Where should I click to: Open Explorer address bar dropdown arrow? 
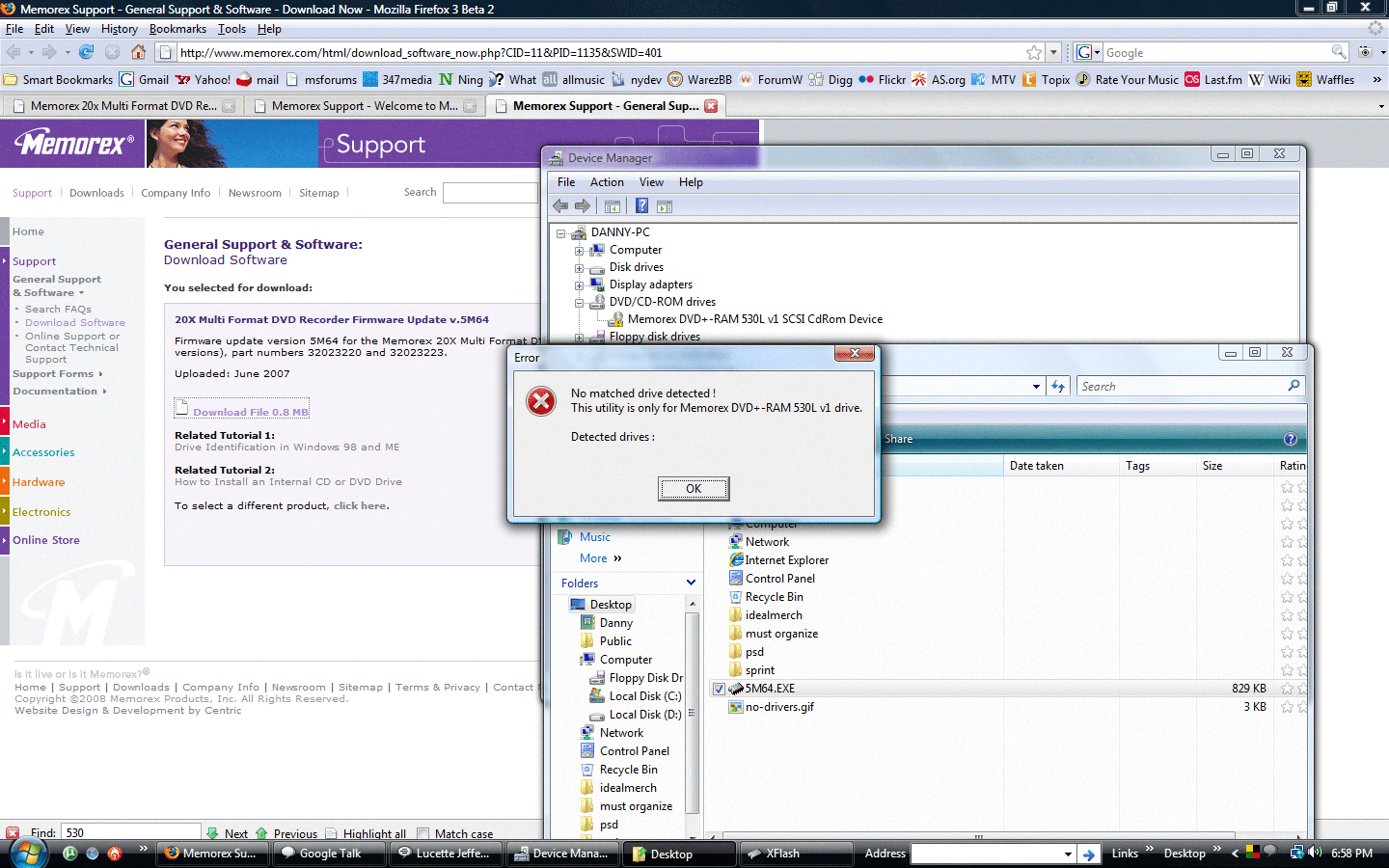click(1036, 386)
